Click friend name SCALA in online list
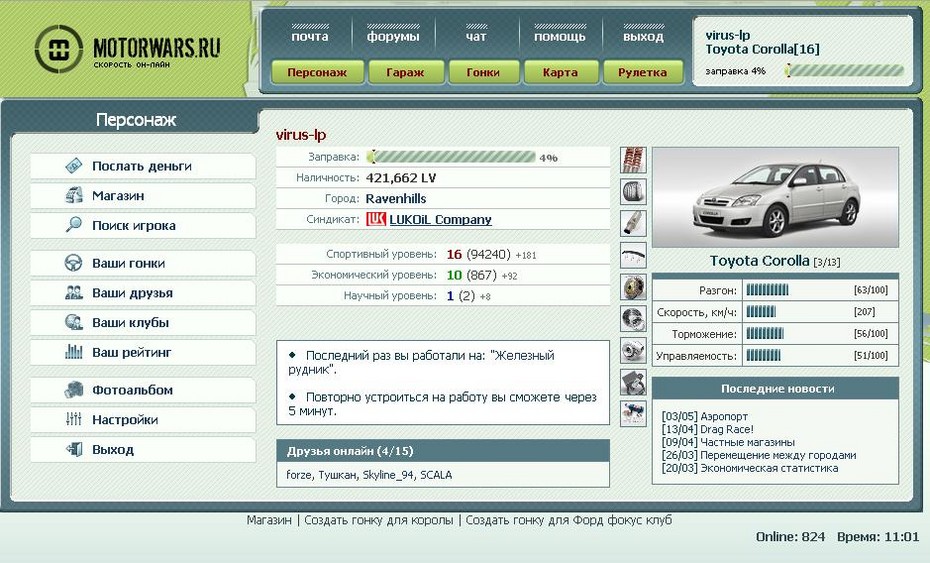 pos(436,475)
